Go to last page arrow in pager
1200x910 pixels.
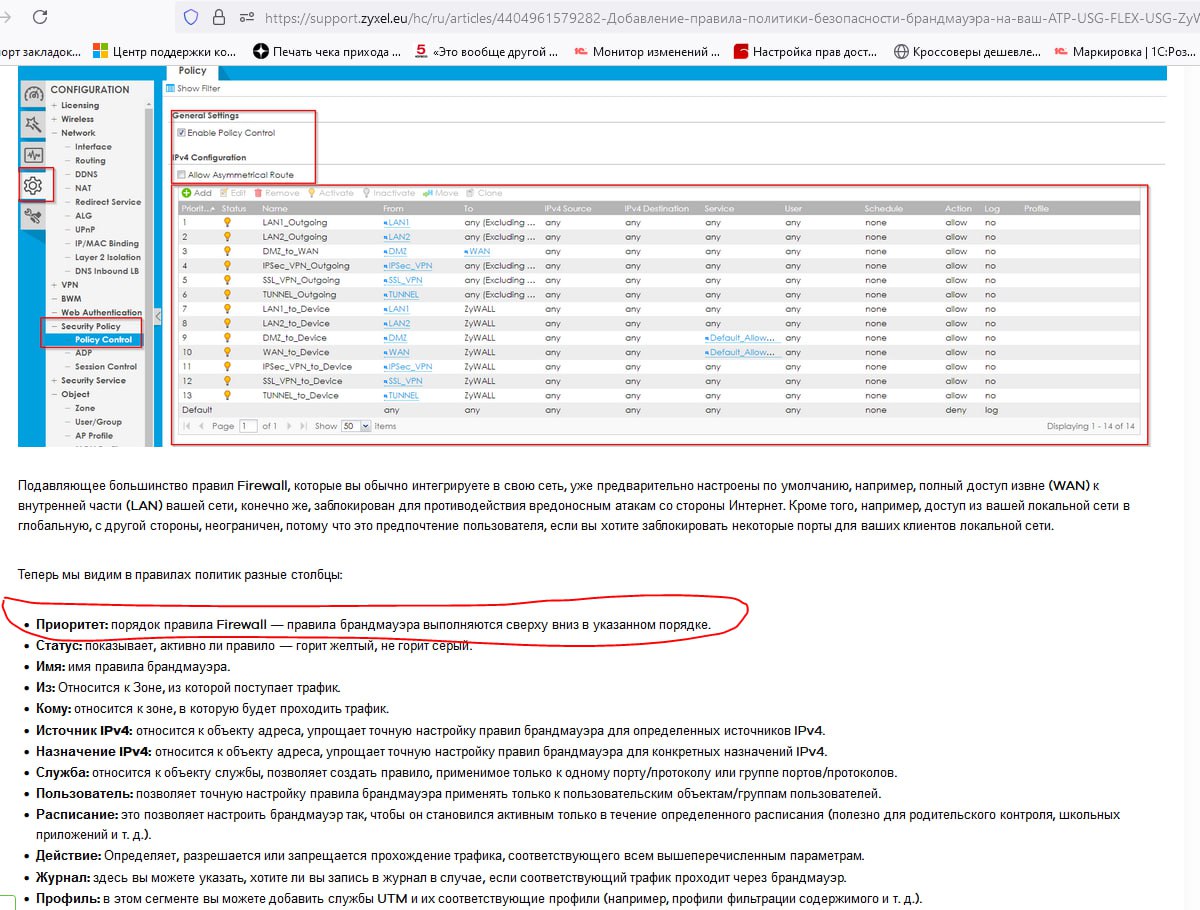pos(303,426)
